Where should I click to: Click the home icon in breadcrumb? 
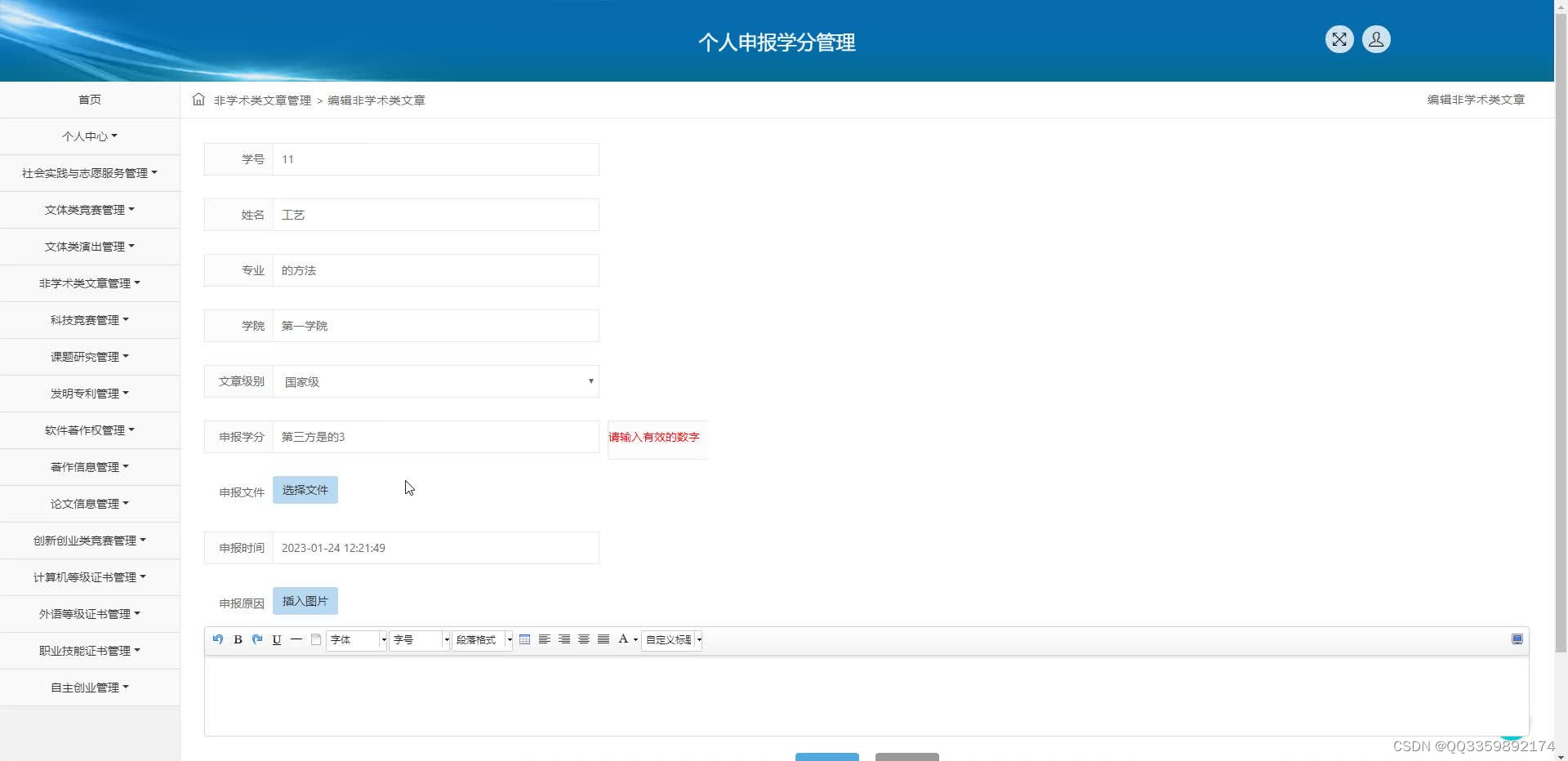(x=198, y=100)
